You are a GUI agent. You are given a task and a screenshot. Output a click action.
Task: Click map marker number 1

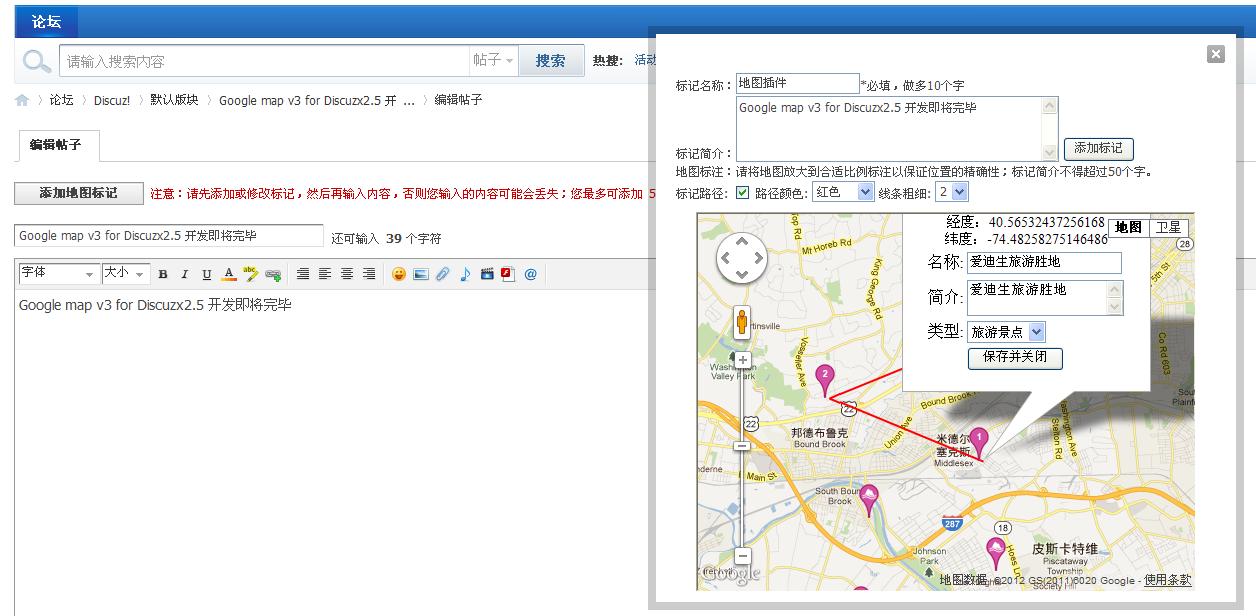(x=980, y=442)
